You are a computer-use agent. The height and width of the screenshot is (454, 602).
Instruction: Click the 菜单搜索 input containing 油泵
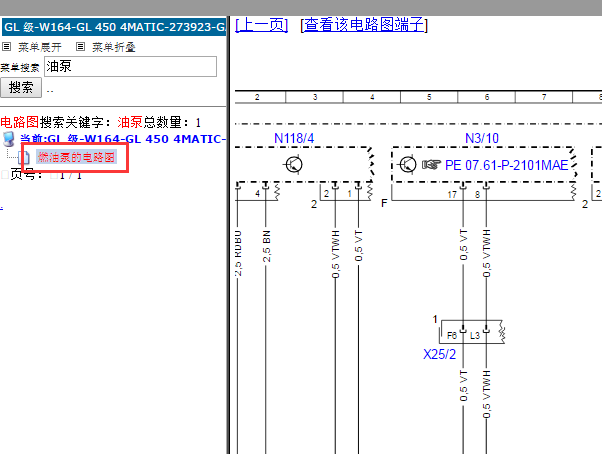coord(131,66)
